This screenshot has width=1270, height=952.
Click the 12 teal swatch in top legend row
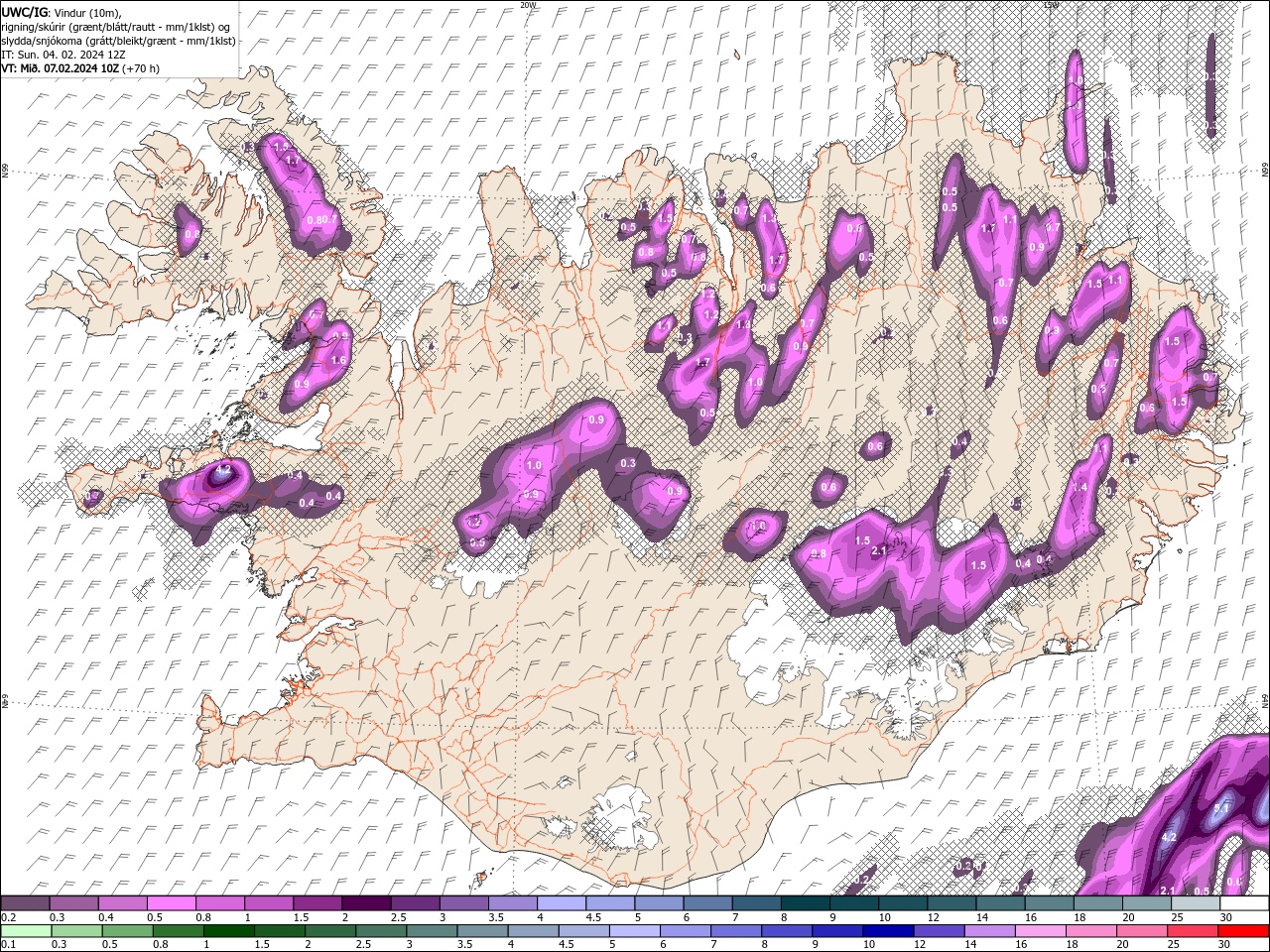[x=952, y=903]
